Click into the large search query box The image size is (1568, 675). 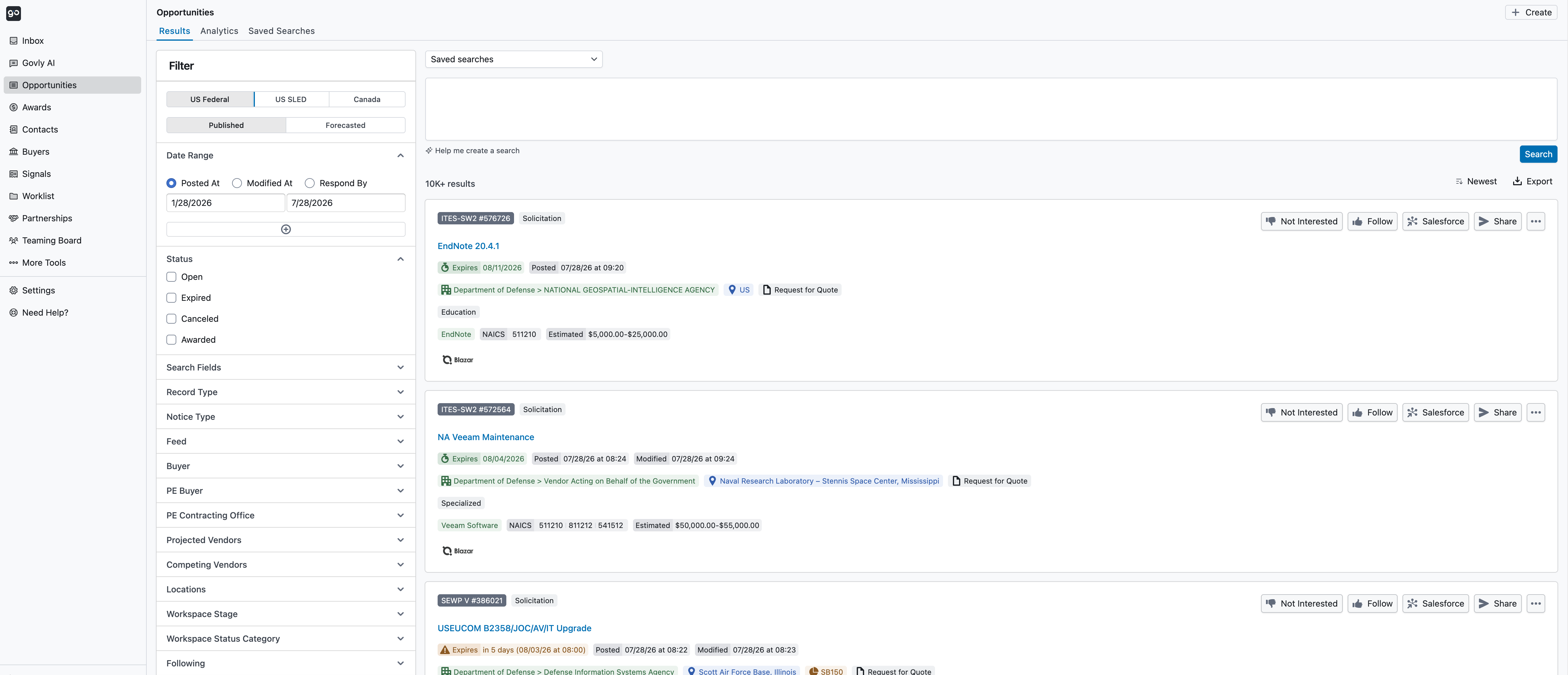(x=991, y=109)
